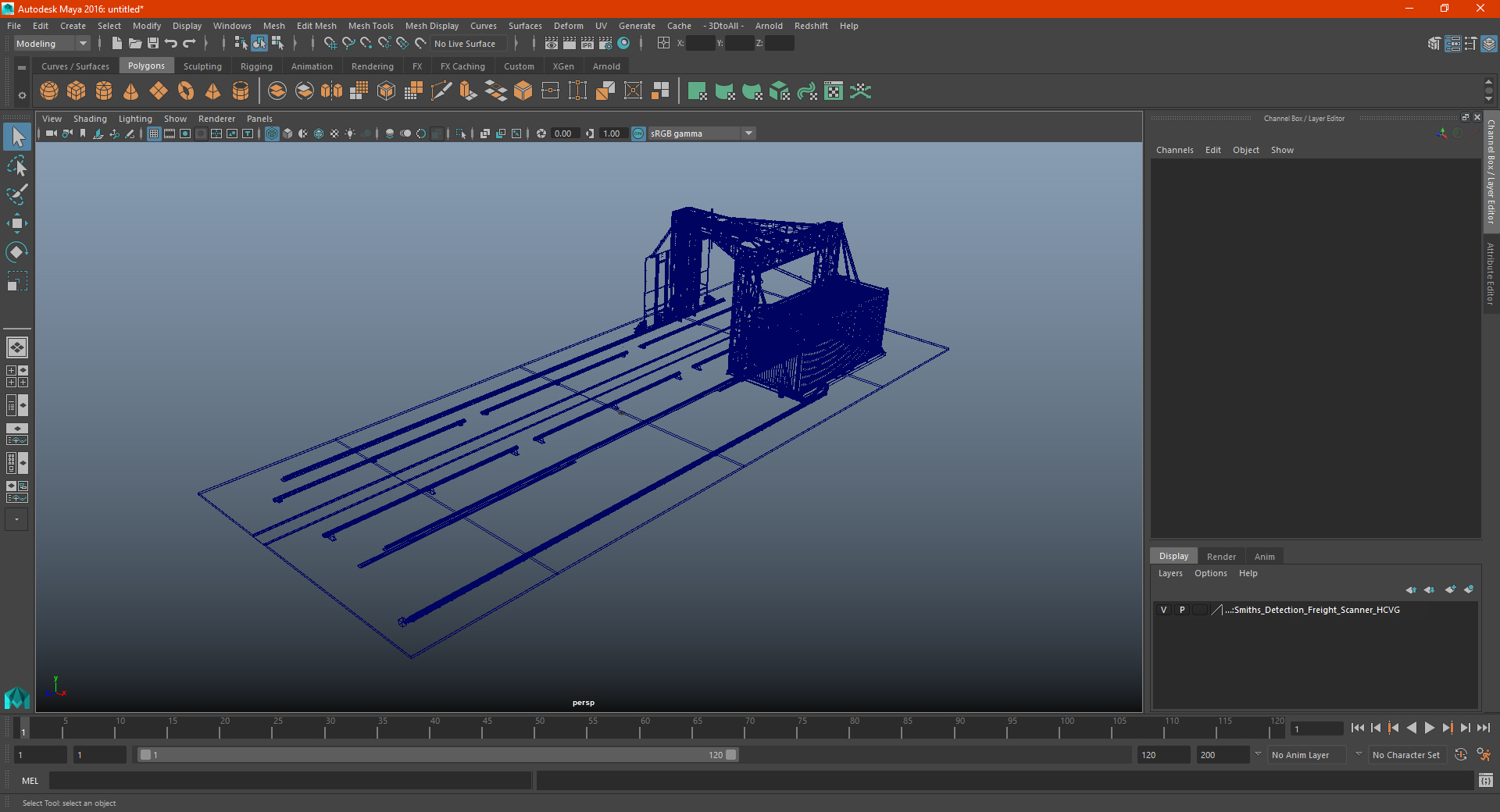
Task: Click the range slider bar handle end
Action: click(730, 755)
